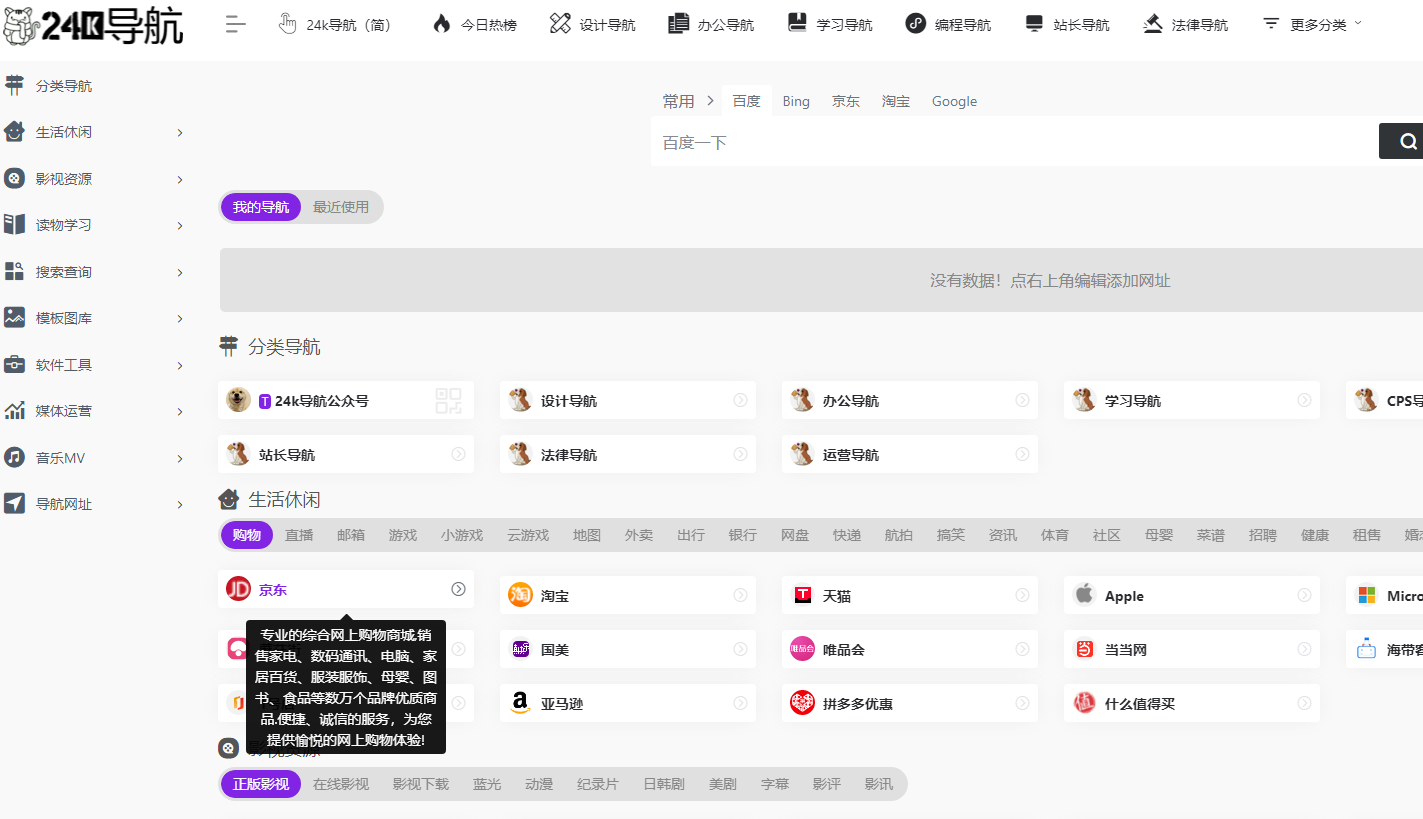Click the 拼多多优惠 logo icon
1423x819 pixels.
click(x=802, y=703)
